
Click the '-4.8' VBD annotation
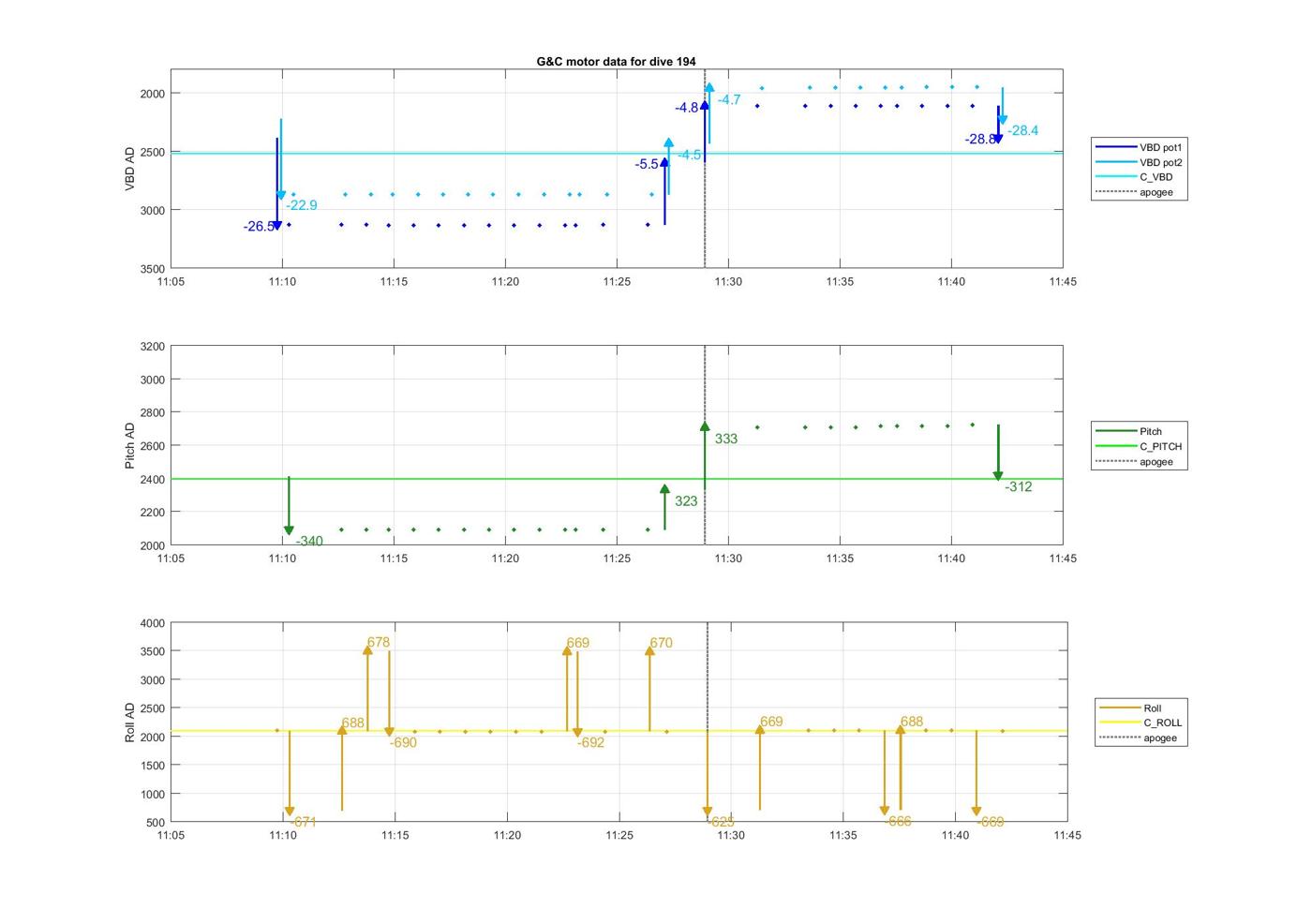point(687,108)
